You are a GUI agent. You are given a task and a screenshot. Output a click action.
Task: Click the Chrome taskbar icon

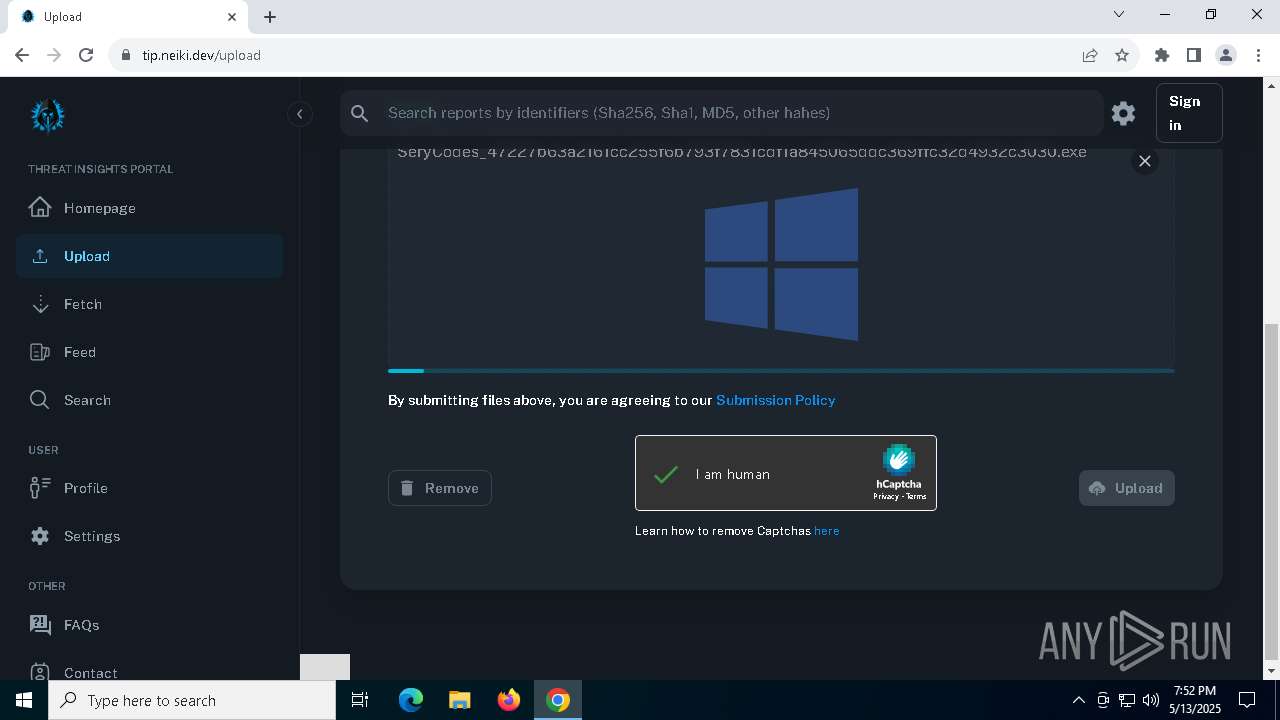558,700
